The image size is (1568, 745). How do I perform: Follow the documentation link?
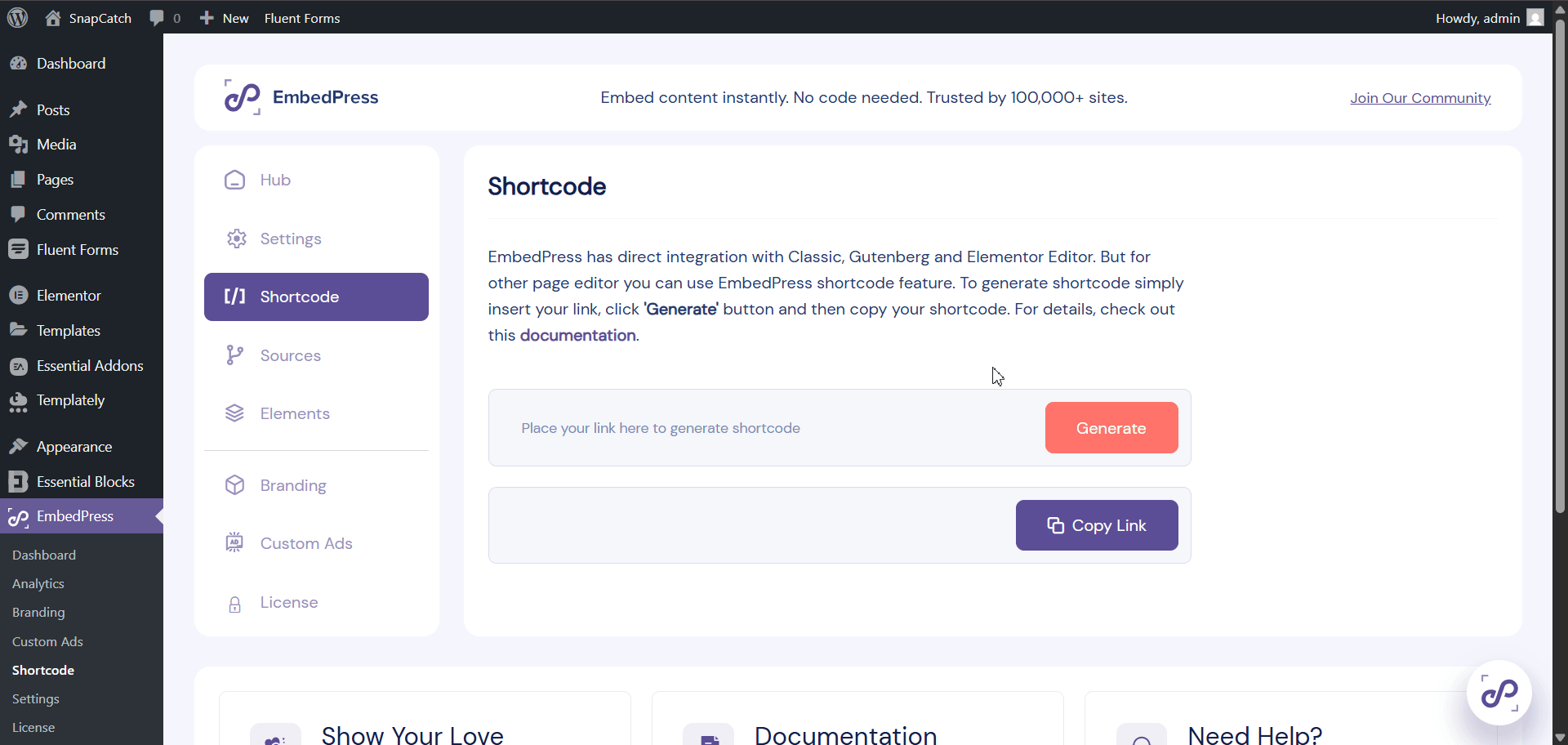[577, 335]
